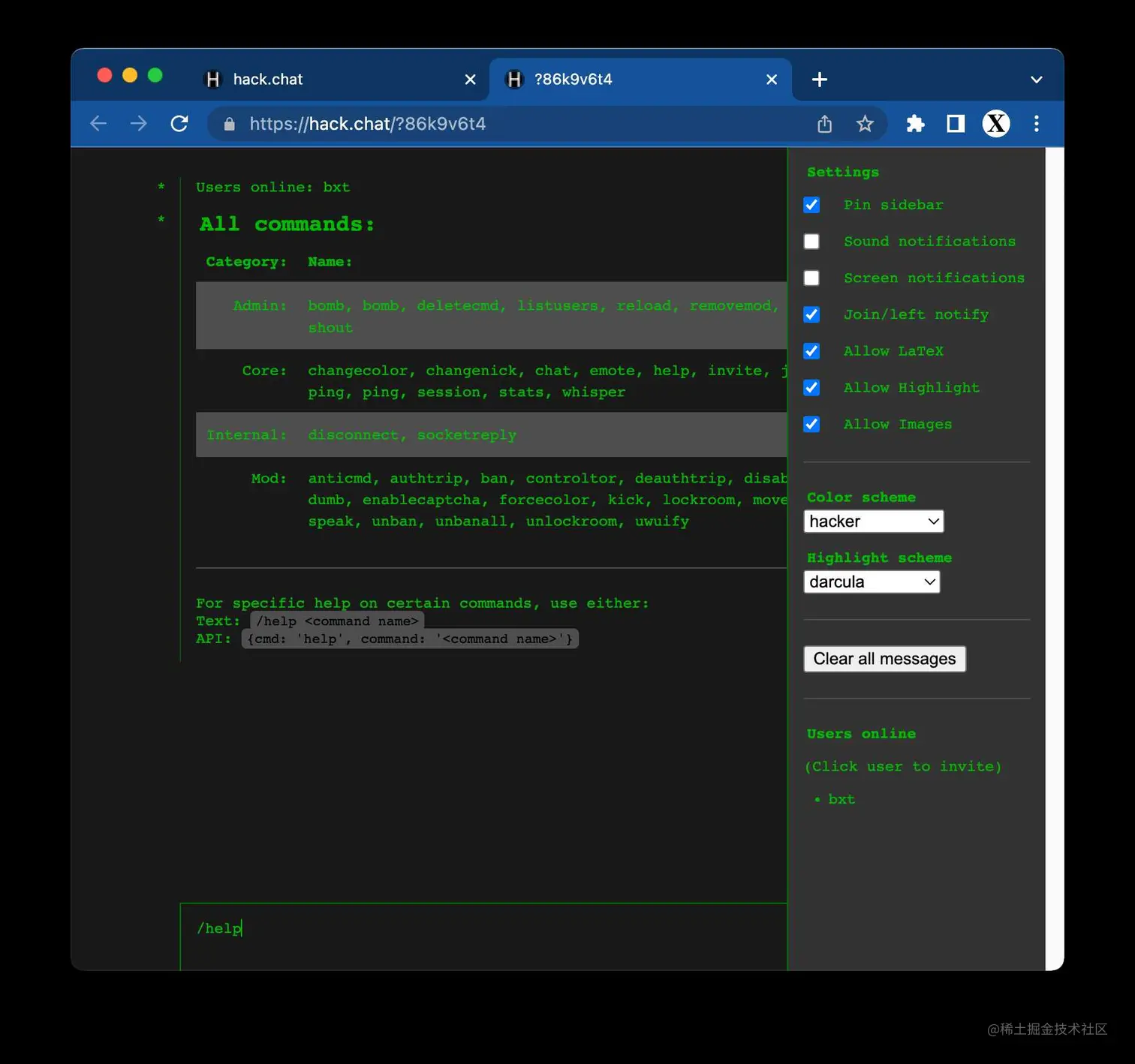This screenshot has width=1135, height=1064.
Task: Open the Highlight scheme dropdown showing darcula
Action: (872, 582)
